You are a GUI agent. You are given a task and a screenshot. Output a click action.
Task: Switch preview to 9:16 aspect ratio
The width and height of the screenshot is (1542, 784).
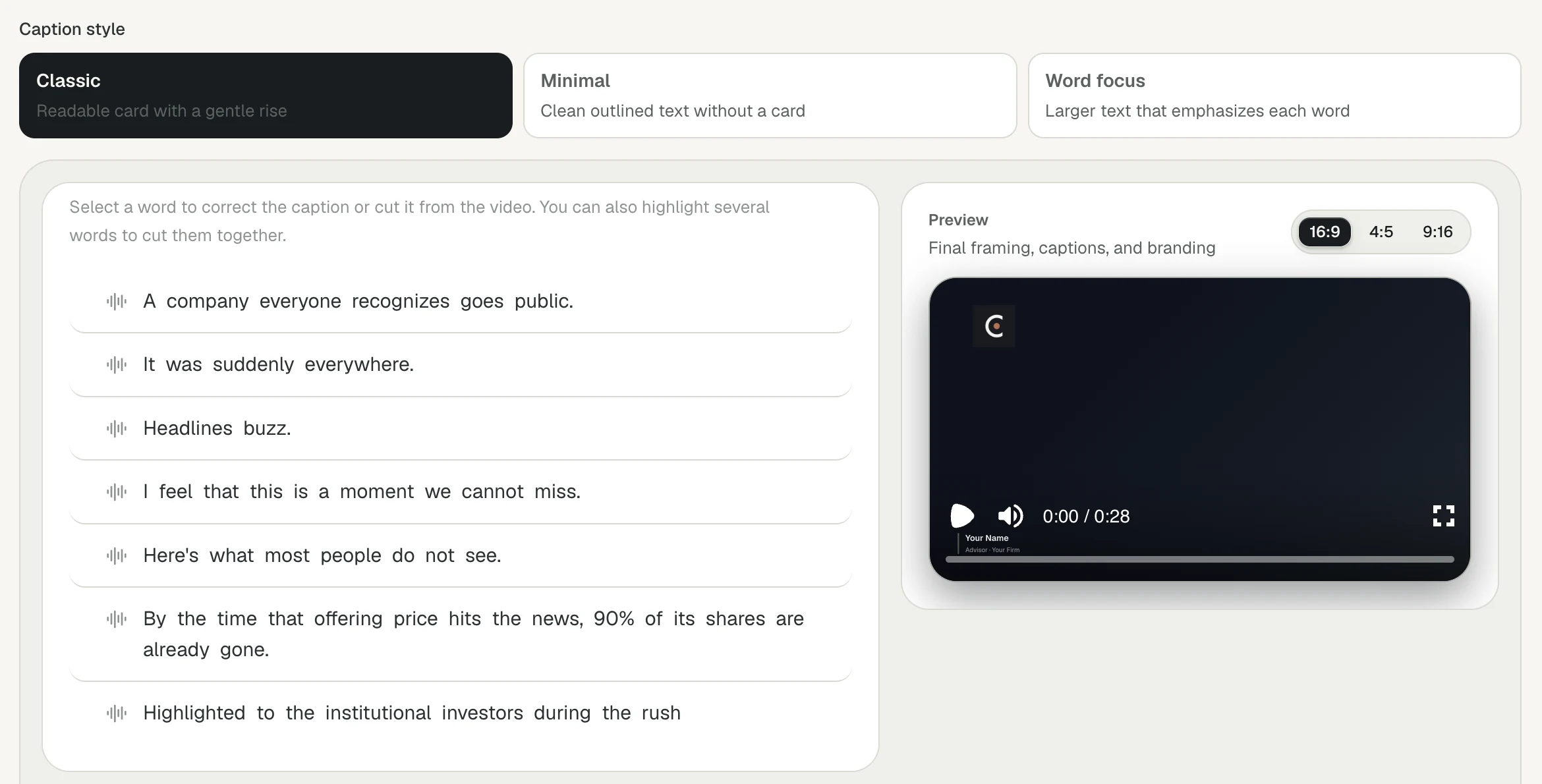pyautogui.click(x=1438, y=232)
